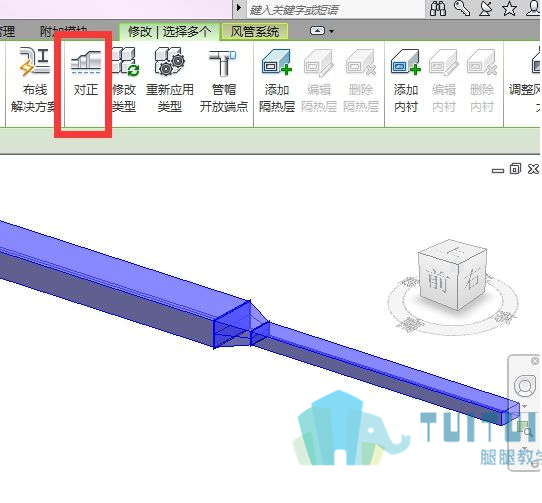
Task: Click the 前 face of ViewCube
Action: 438,281
